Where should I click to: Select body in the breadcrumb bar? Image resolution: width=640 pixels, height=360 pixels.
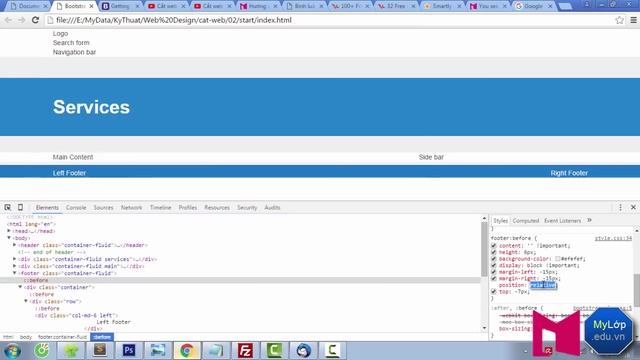(26, 337)
